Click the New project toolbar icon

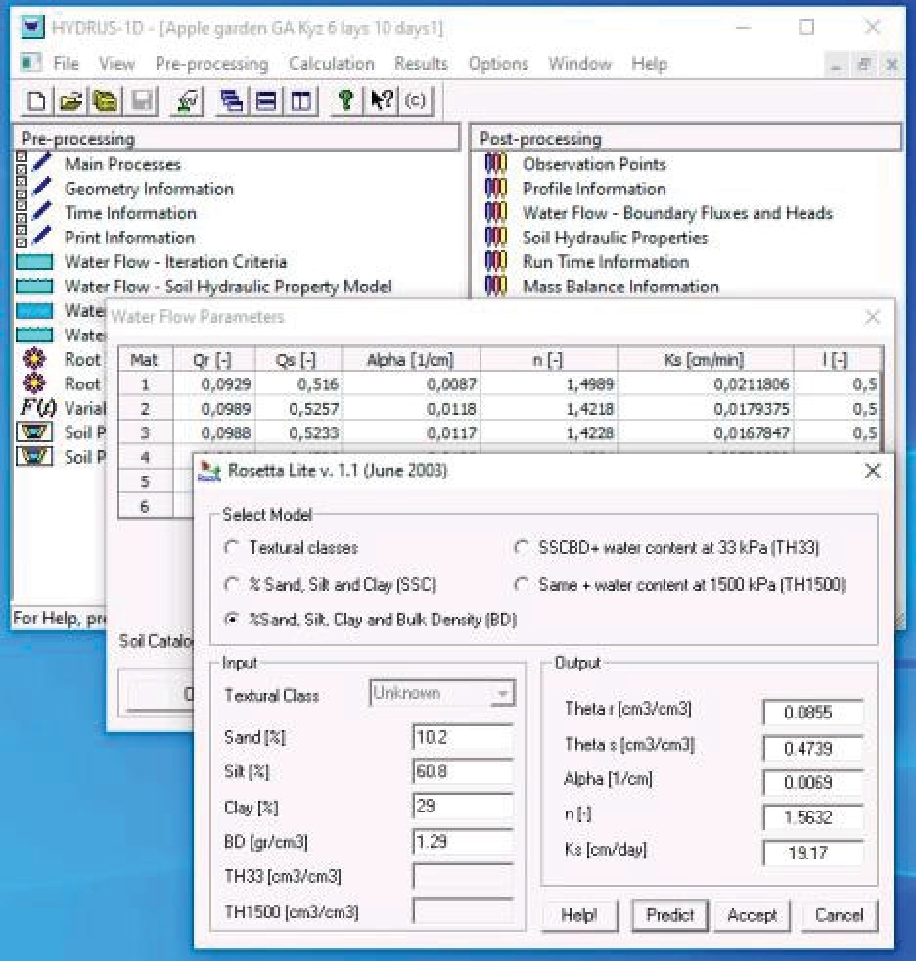coord(36,101)
